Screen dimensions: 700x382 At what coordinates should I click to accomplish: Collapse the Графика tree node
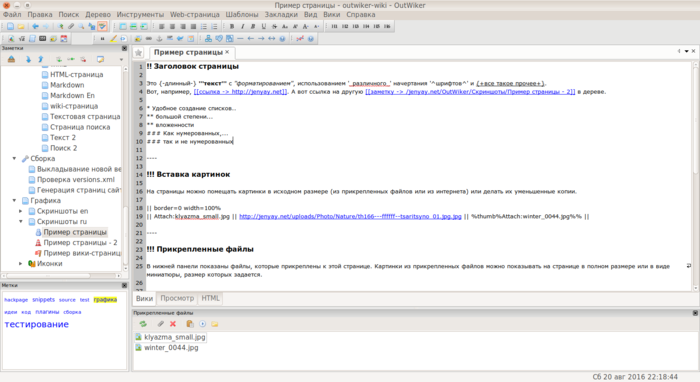tap(14, 200)
